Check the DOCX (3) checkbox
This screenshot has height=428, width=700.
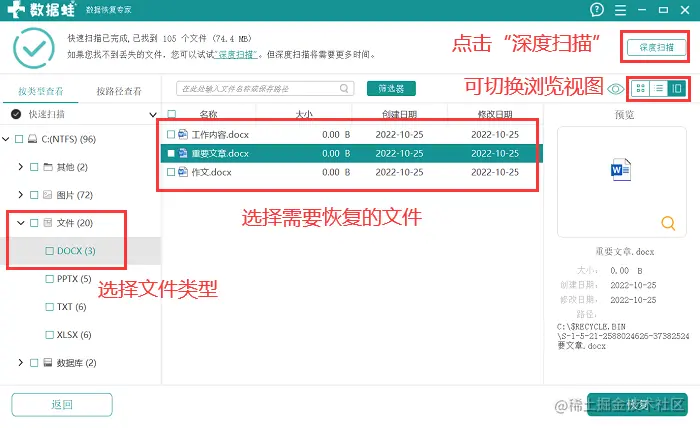point(50,251)
